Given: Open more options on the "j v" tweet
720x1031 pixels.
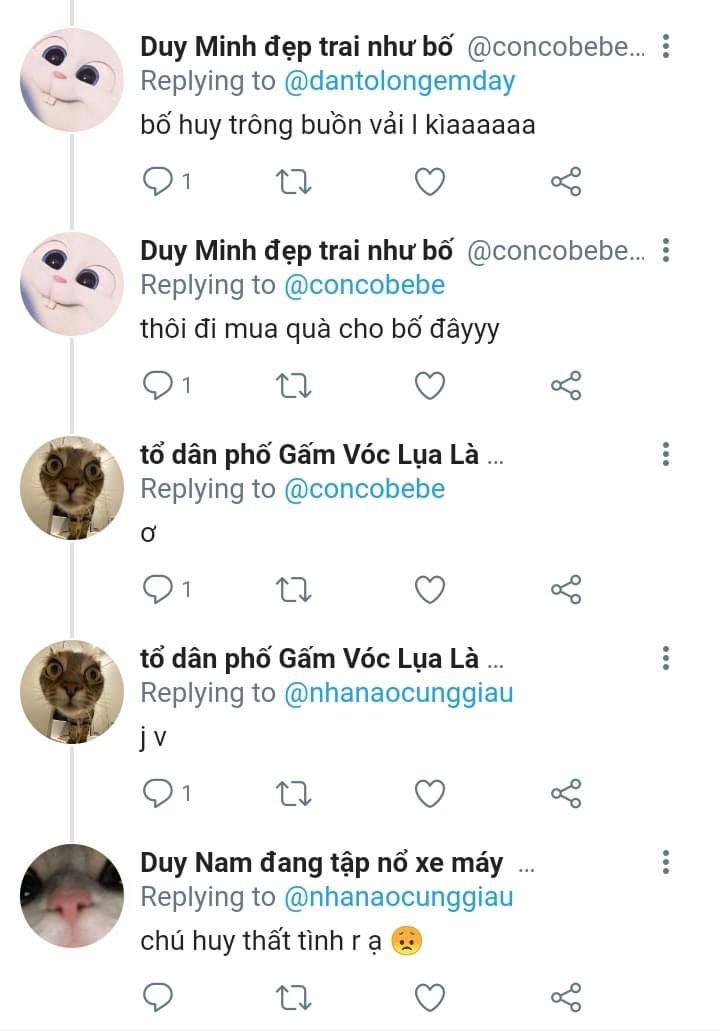Looking at the screenshot, I should 666,658.
